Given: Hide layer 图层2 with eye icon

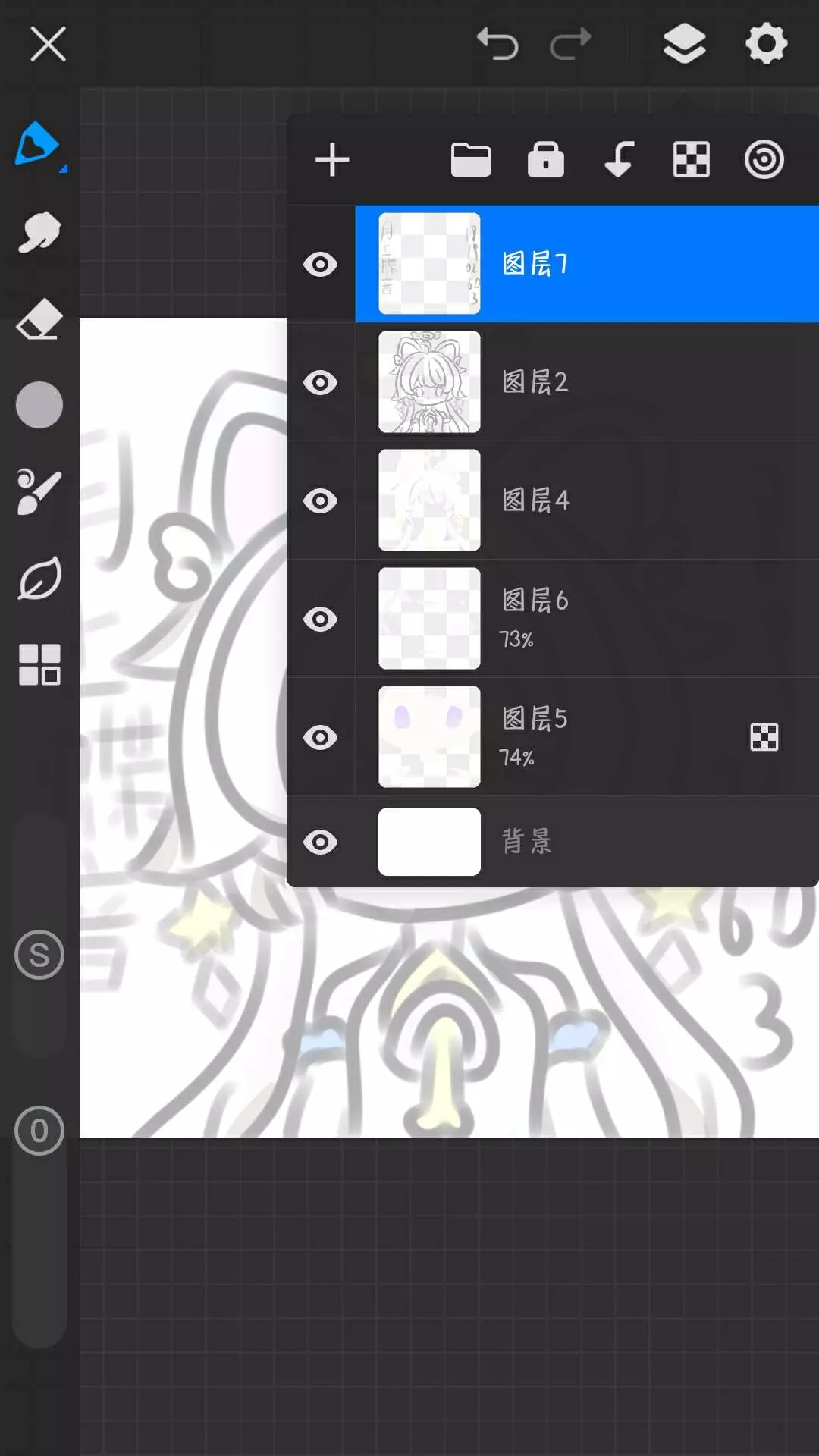Looking at the screenshot, I should (321, 383).
